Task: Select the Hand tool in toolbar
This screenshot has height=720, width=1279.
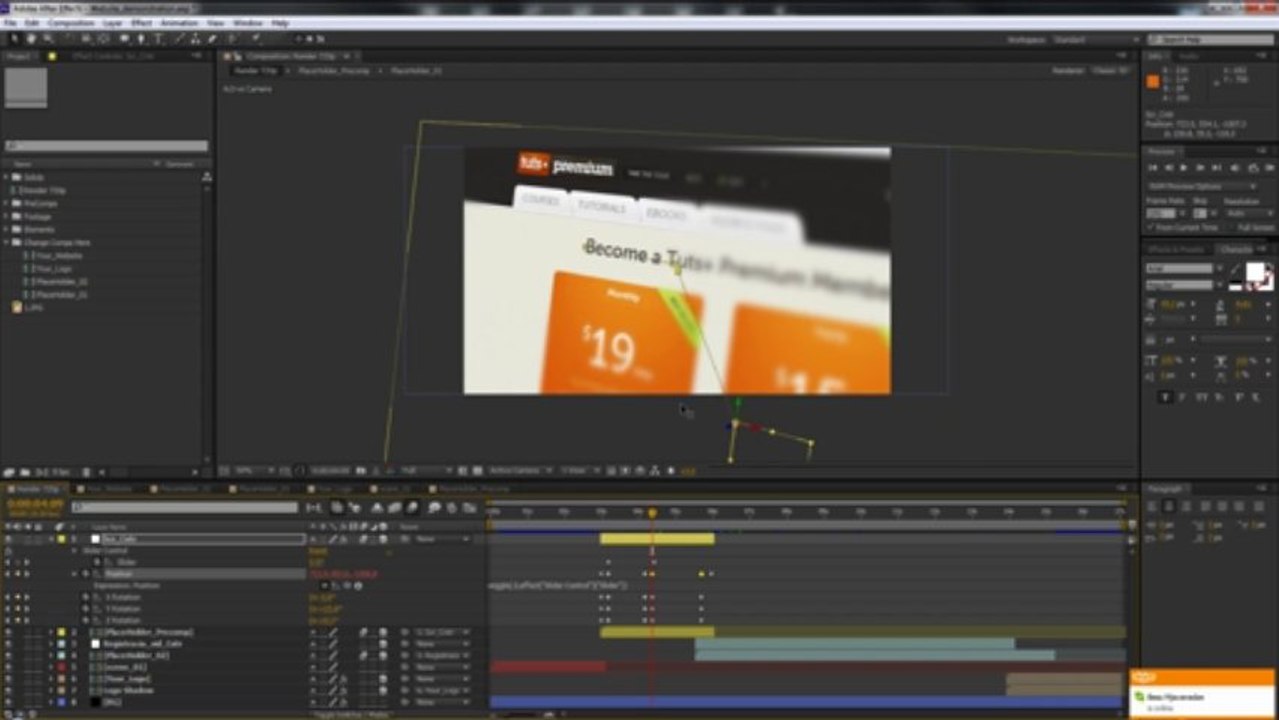Action: coord(31,39)
